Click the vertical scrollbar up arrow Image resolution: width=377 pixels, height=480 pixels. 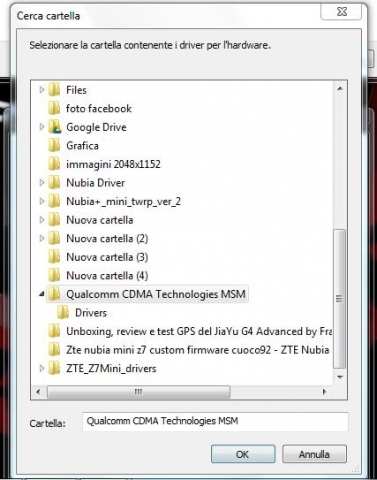[340, 89]
